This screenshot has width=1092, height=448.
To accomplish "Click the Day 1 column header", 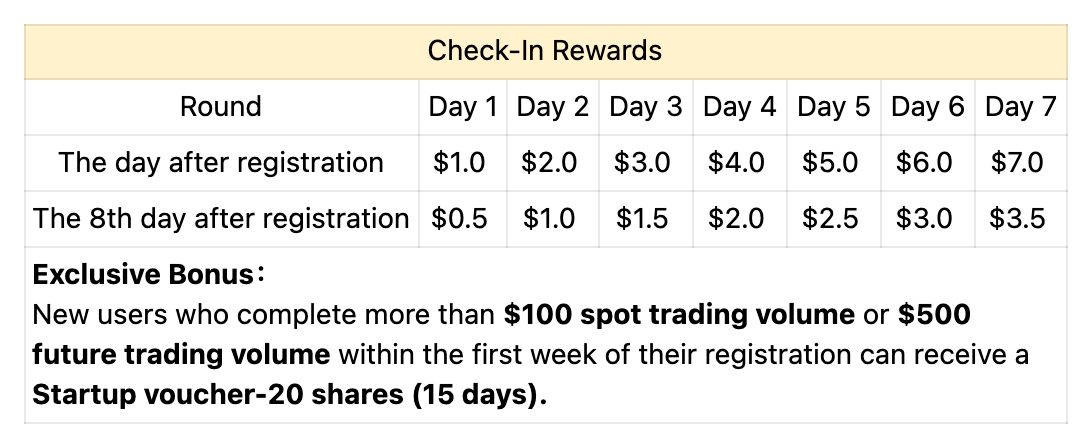I will click(x=462, y=107).
